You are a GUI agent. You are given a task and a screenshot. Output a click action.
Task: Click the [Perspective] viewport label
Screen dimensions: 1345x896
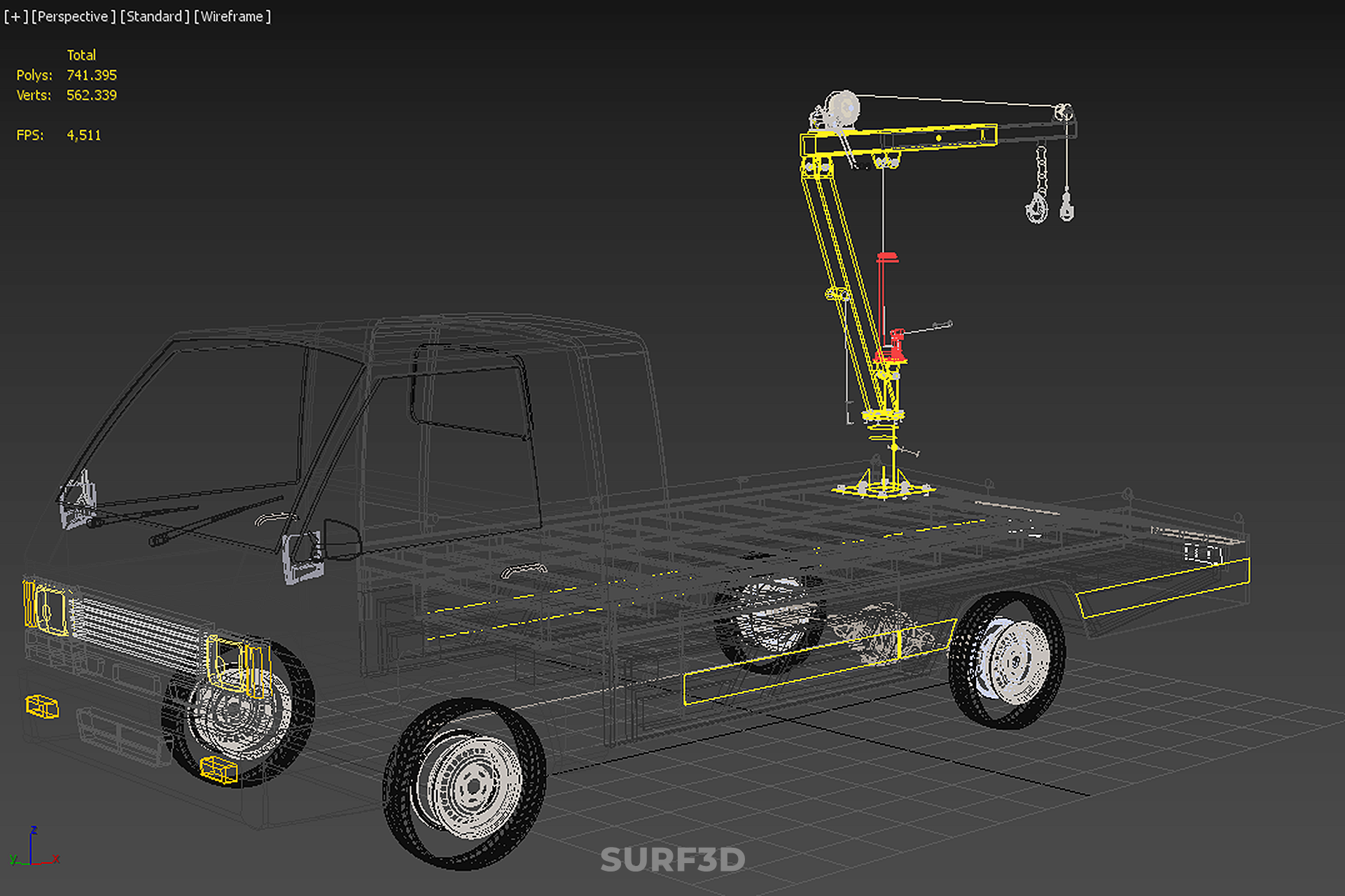pos(73,16)
